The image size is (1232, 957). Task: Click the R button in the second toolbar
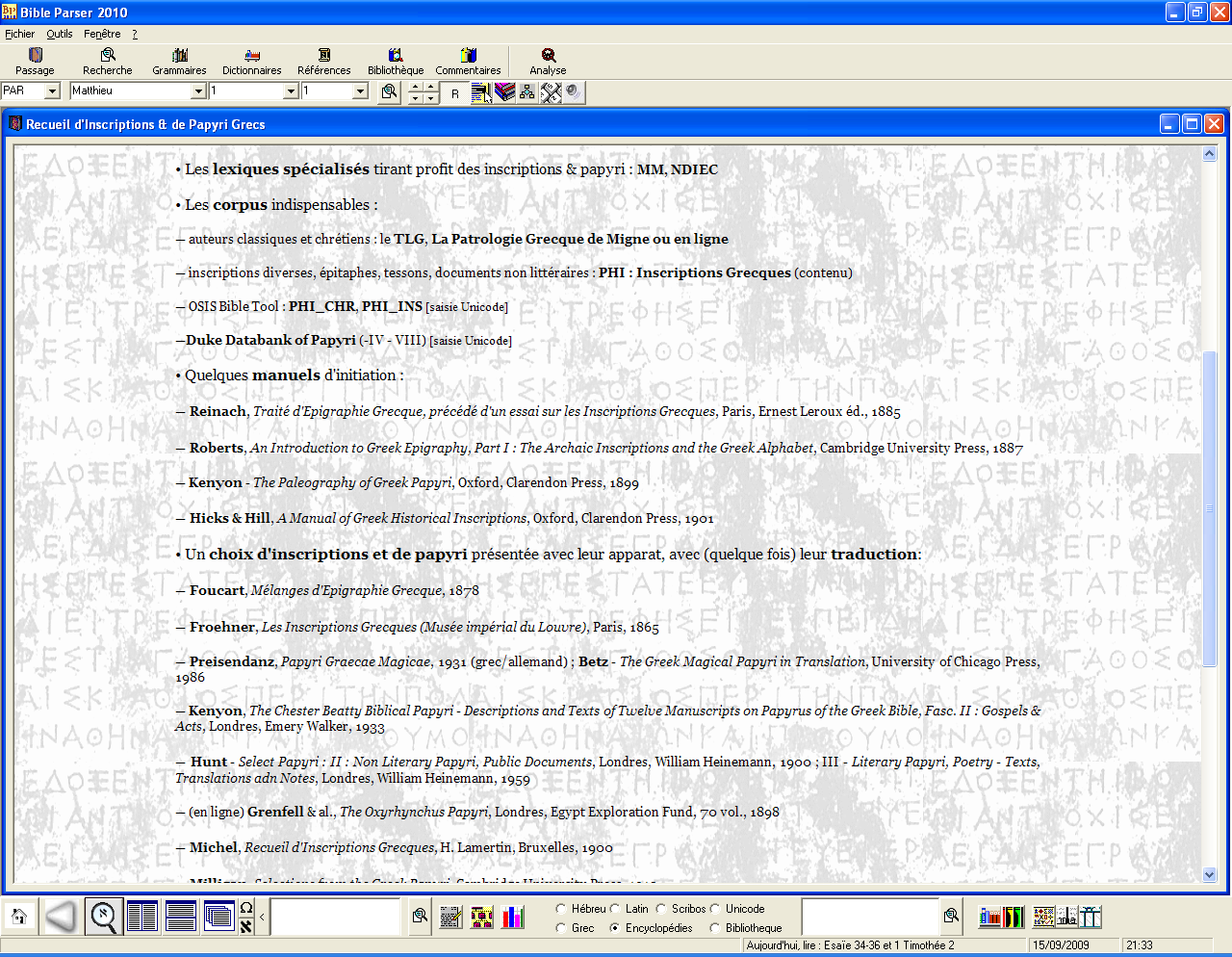coord(455,92)
